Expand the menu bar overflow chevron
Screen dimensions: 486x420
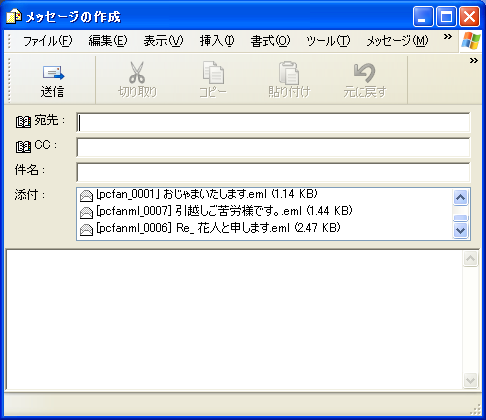[x=448, y=37]
